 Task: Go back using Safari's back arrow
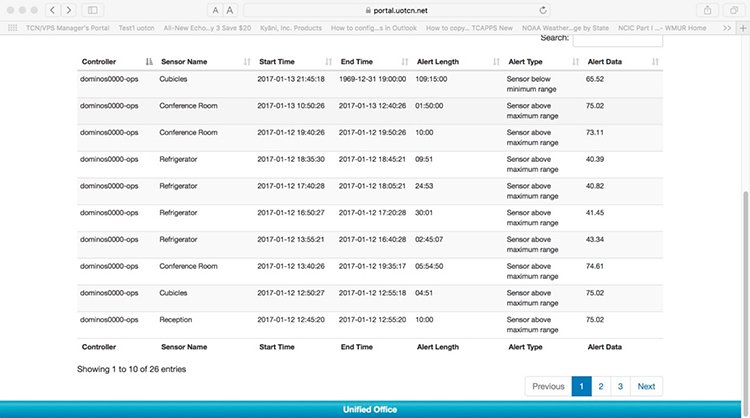[53, 10]
